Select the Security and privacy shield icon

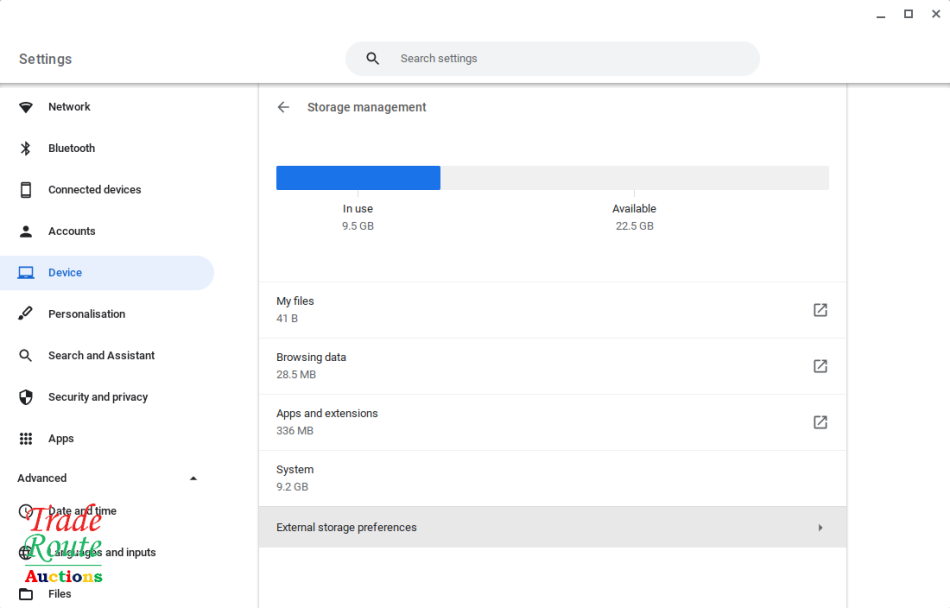pos(25,397)
